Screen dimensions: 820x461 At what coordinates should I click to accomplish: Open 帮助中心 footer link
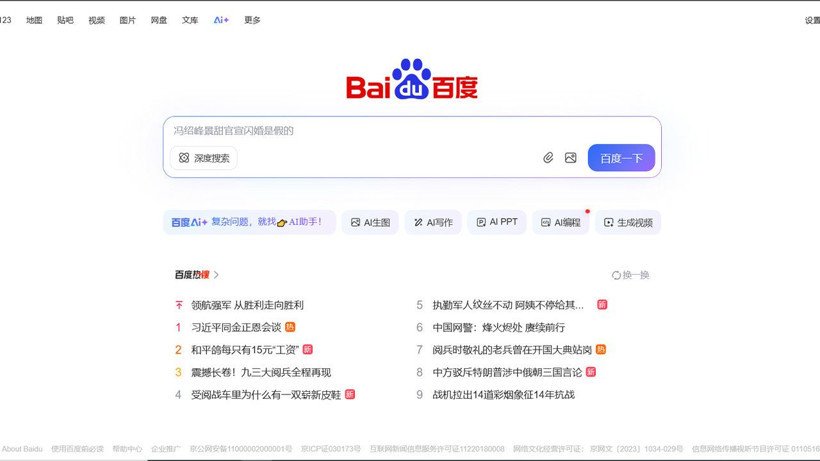(127, 448)
